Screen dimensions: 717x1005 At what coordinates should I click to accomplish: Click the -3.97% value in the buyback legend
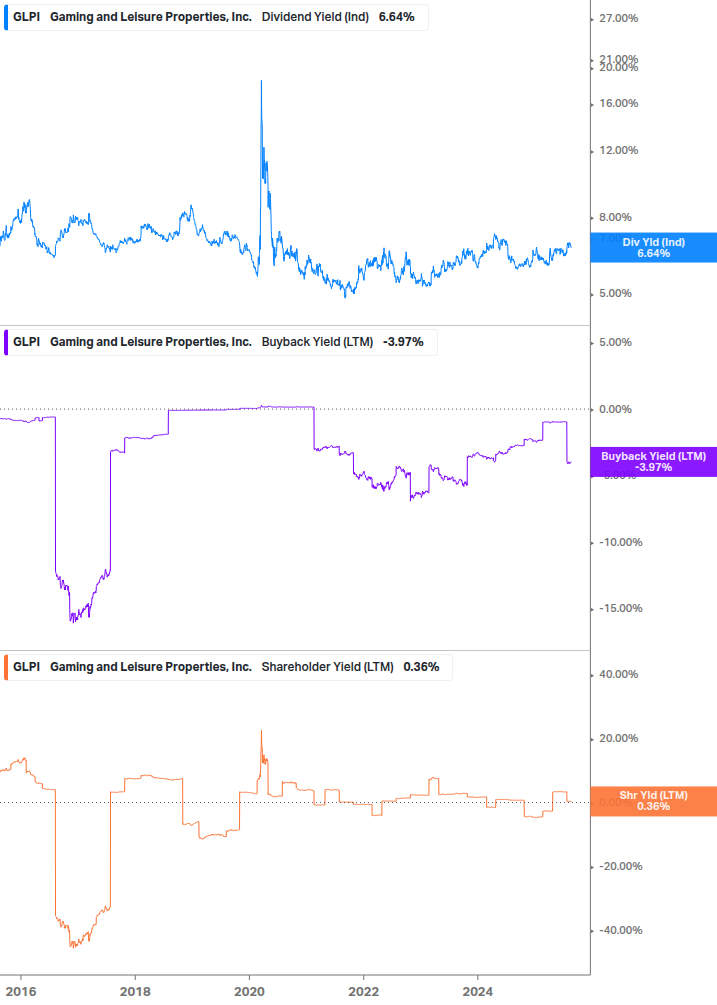coord(403,342)
